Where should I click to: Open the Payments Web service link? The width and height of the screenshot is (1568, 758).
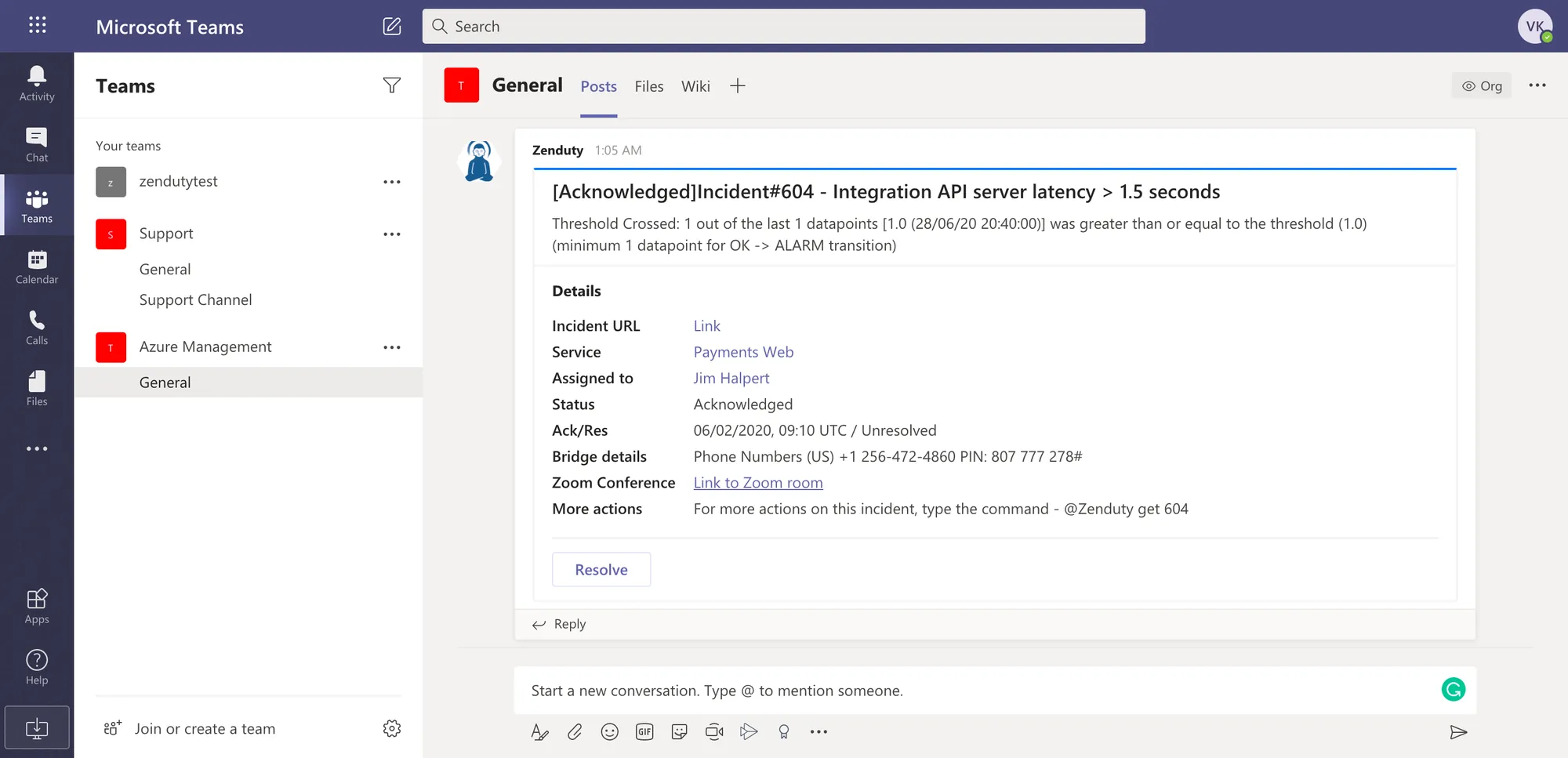click(x=743, y=352)
